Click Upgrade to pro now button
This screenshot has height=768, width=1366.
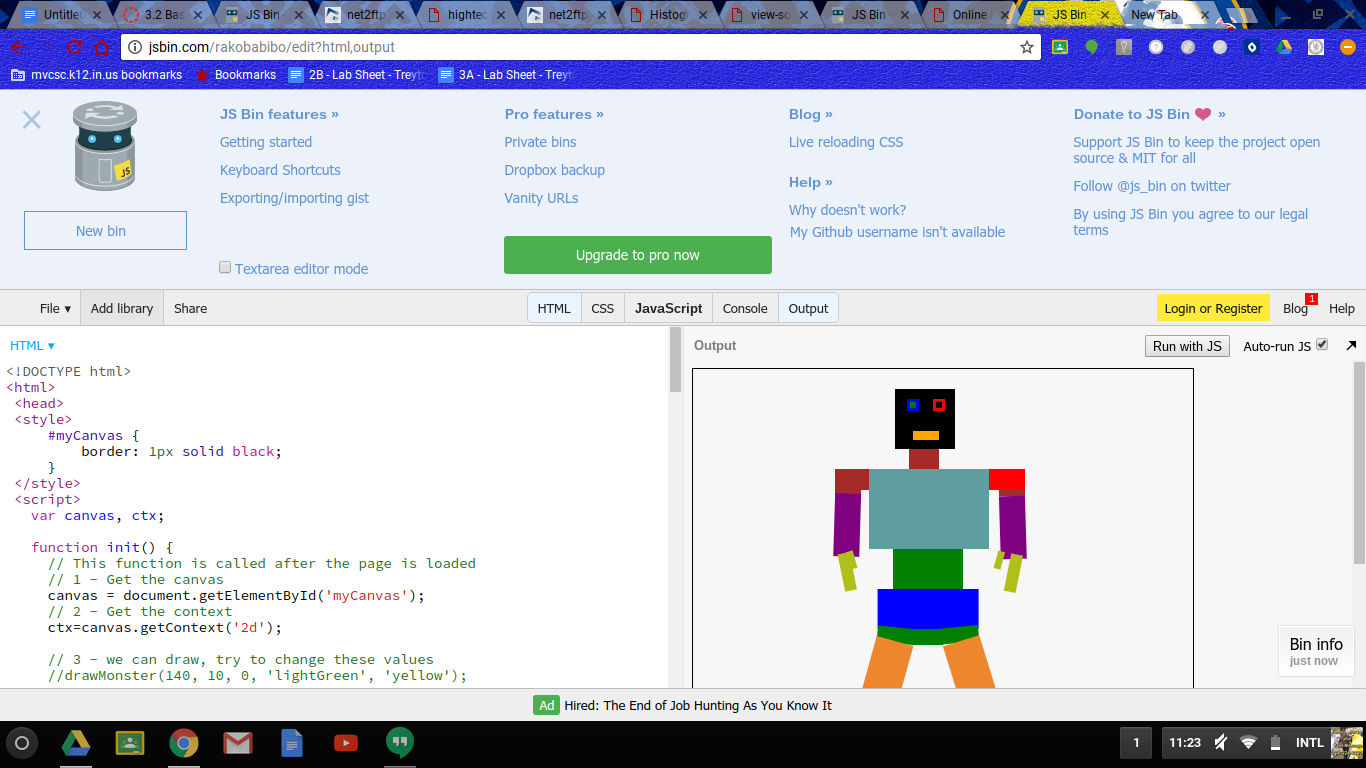coord(637,255)
